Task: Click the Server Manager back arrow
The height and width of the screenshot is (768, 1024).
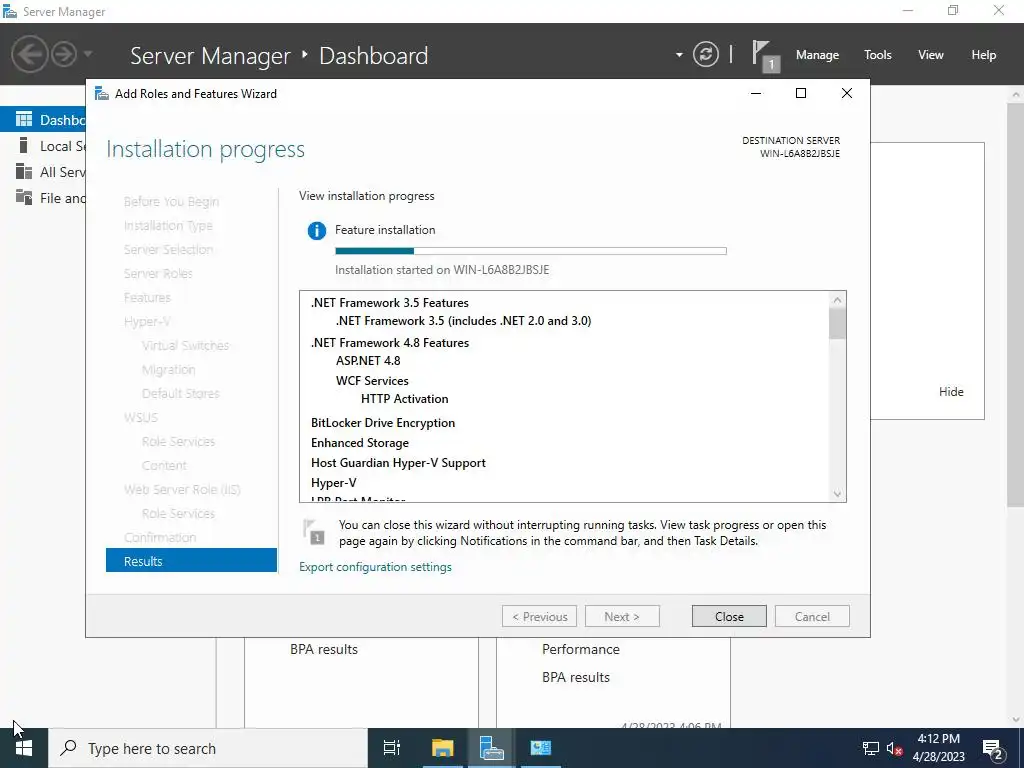Action: tap(29, 54)
